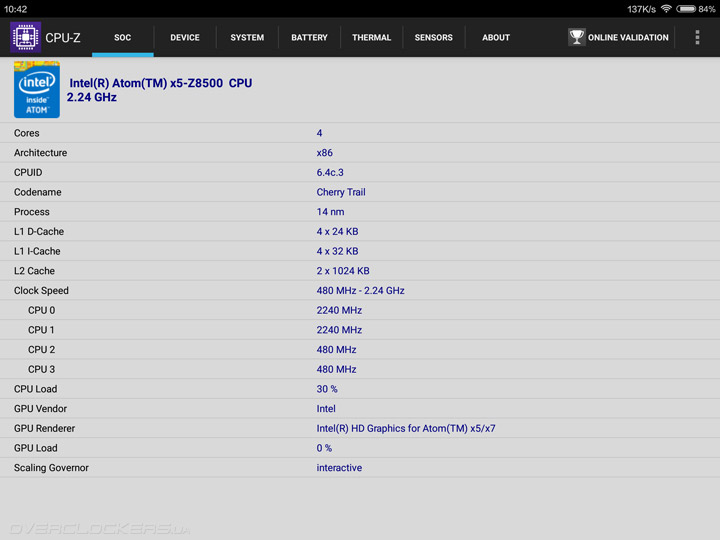Tap the CPU 2 frequency value

click(337, 350)
